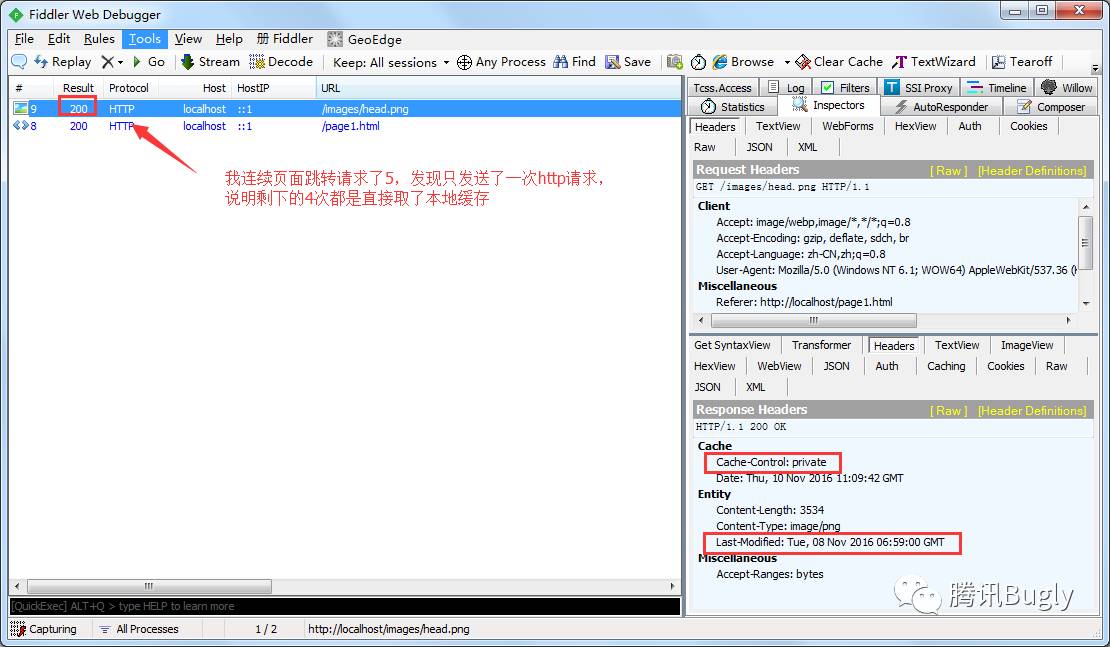Open response ImageView tab
Screen dimensions: 1110x647
(1026, 345)
